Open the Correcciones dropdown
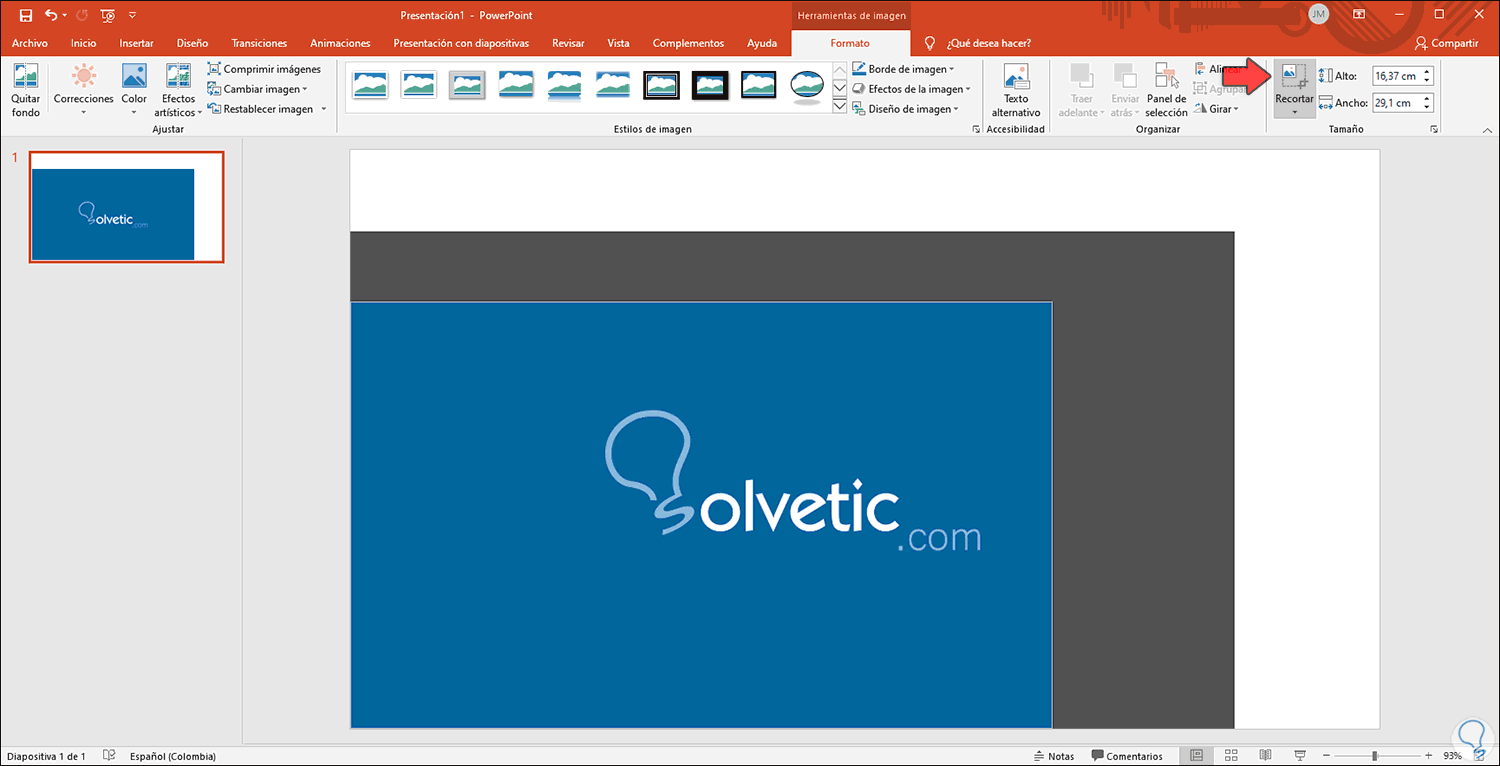This screenshot has width=1500, height=766. 84,91
